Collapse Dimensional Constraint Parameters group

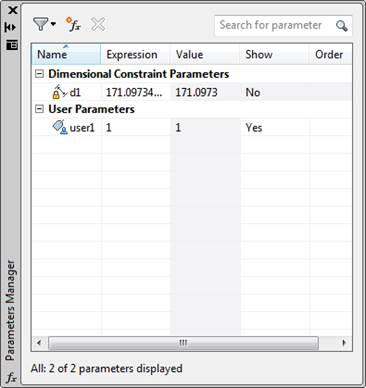click(x=39, y=74)
